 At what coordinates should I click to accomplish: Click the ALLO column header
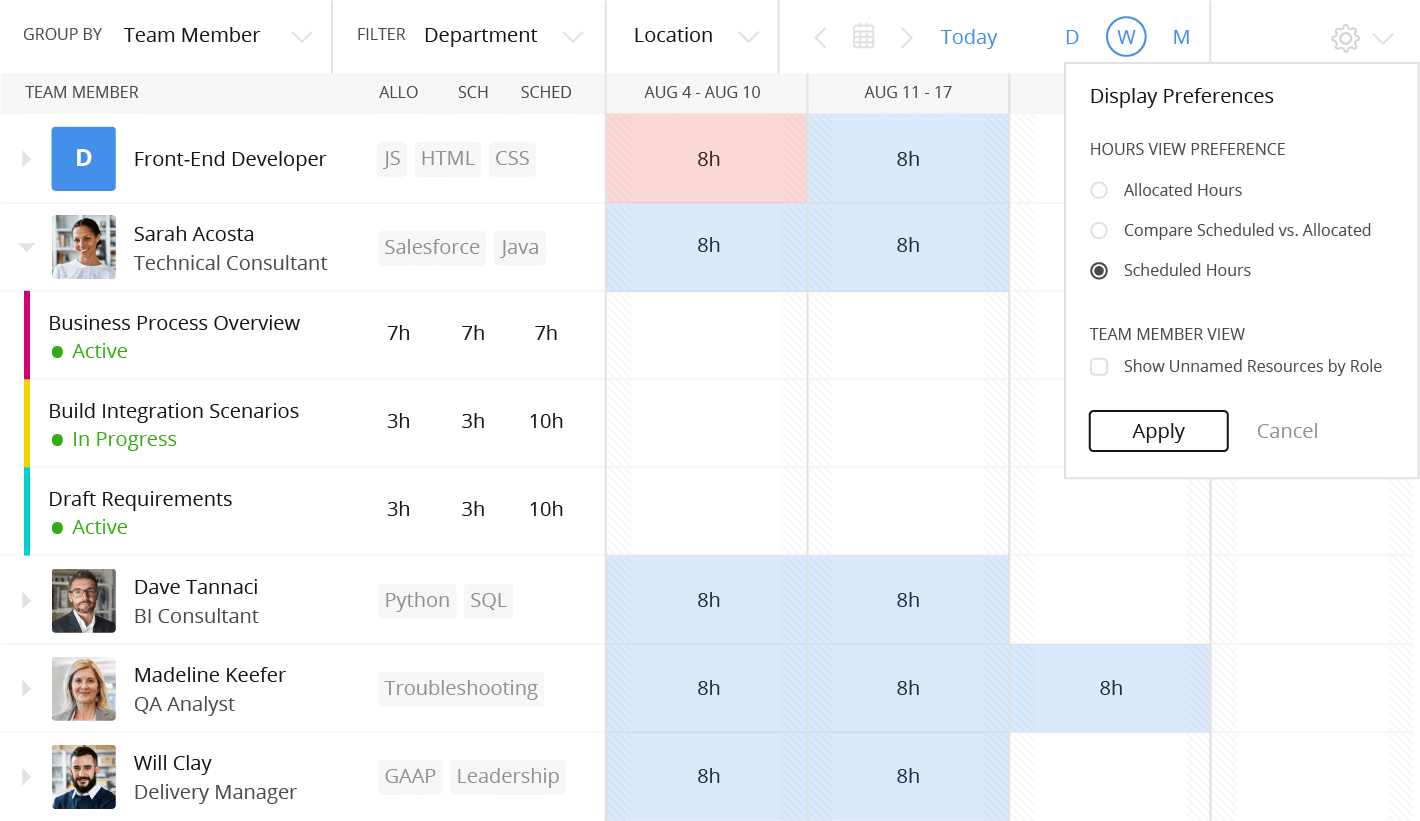click(398, 93)
